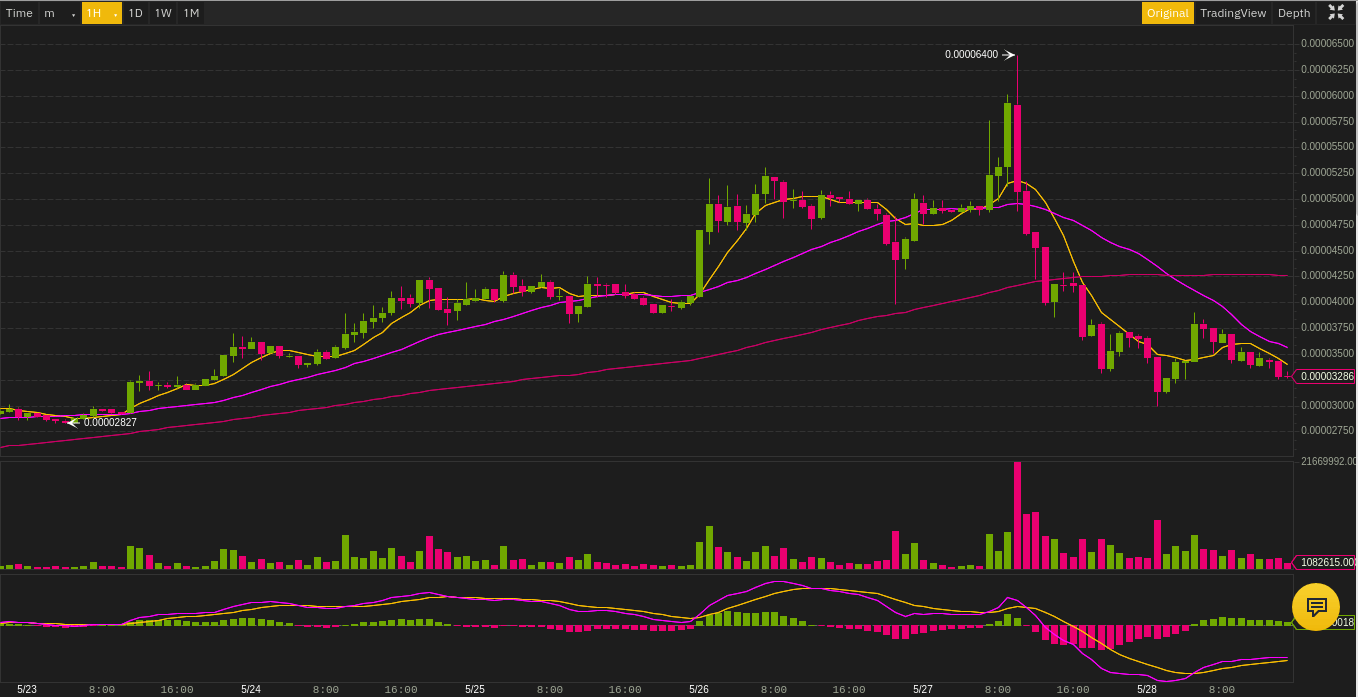Click the 5/28 date label on time axis

[x=1147, y=689]
